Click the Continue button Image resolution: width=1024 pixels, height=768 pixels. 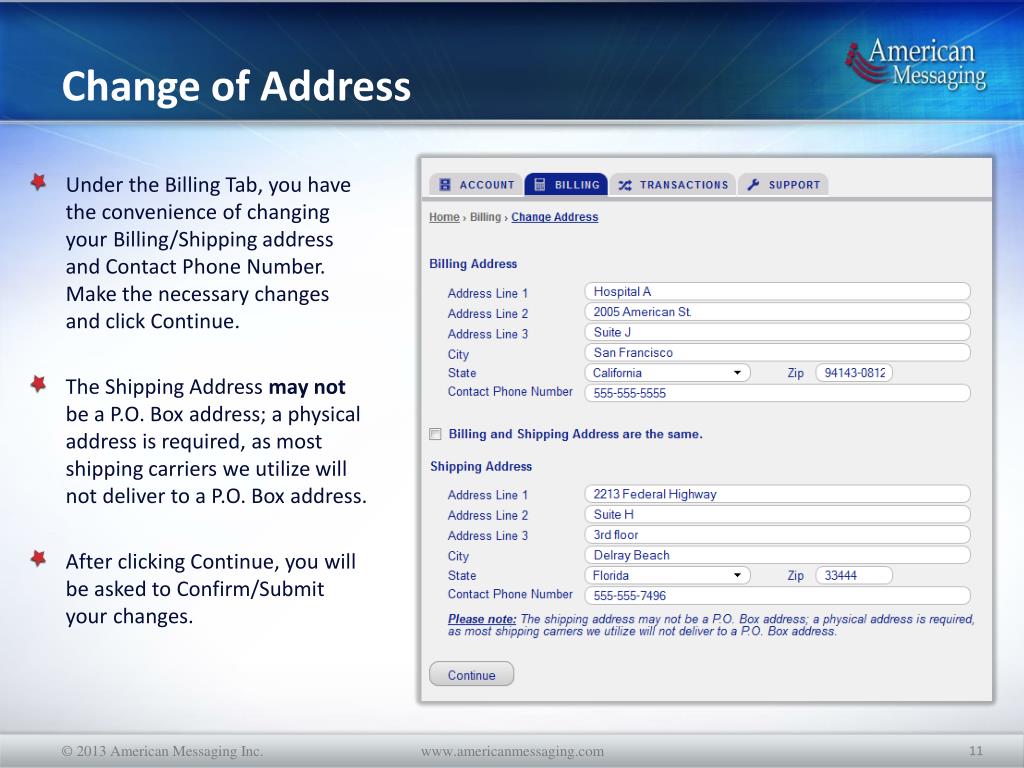pyautogui.click(x=472, y=675)
